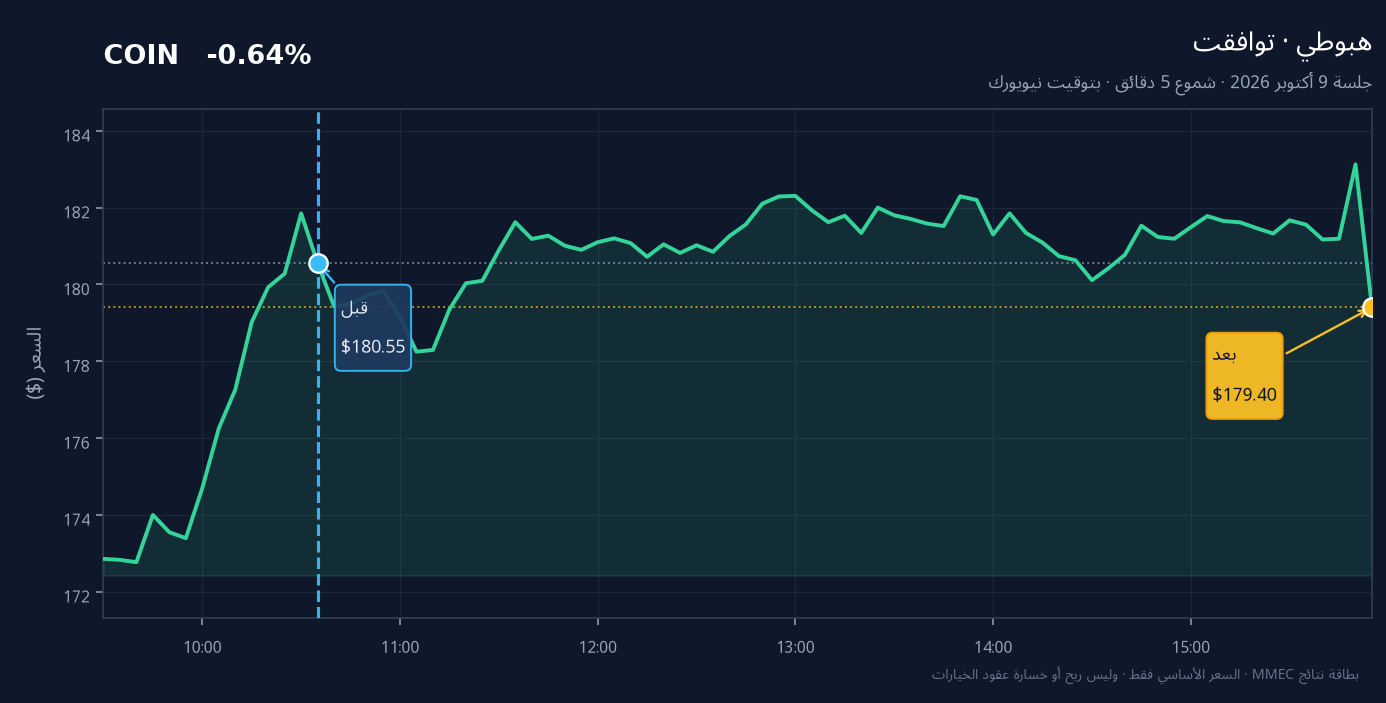Screen dimensions: 1386x703
Task: Click the subtitle mentioning "جلسة 9 أكتوبر 2026"
Action: pyautogui.click(x=1180, y=83)
